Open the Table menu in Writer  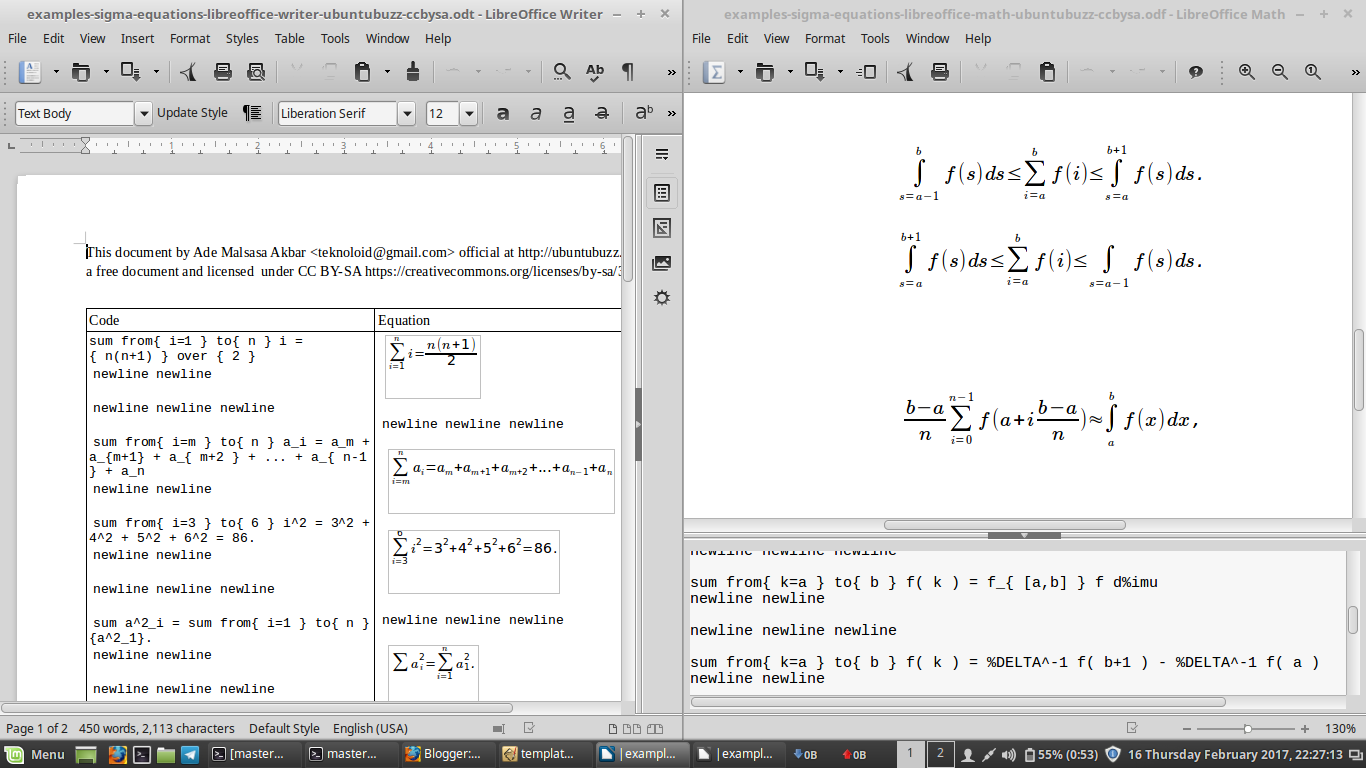pyautogui.click(x=289, y=39)
